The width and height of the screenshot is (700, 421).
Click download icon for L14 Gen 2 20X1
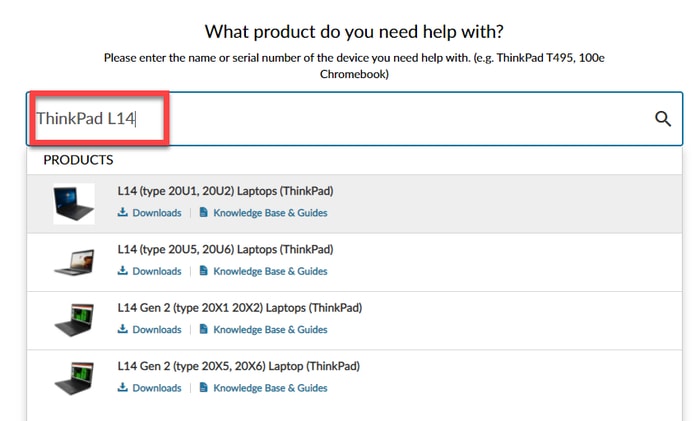(123, 329)
